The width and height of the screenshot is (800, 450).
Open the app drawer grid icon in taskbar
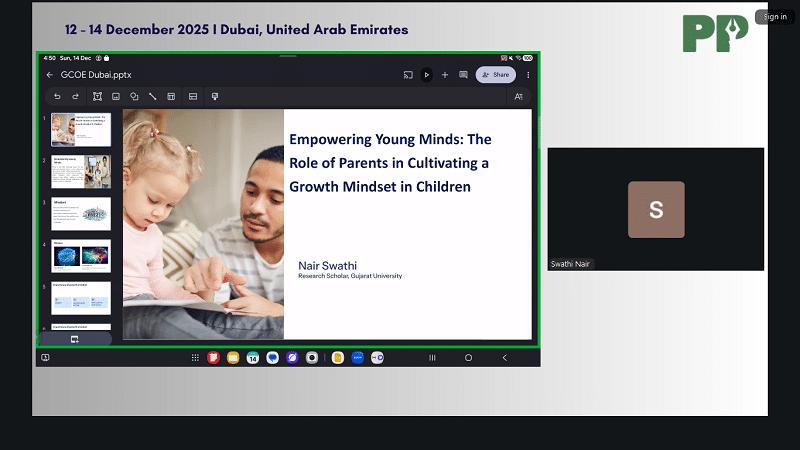(194, 357)
